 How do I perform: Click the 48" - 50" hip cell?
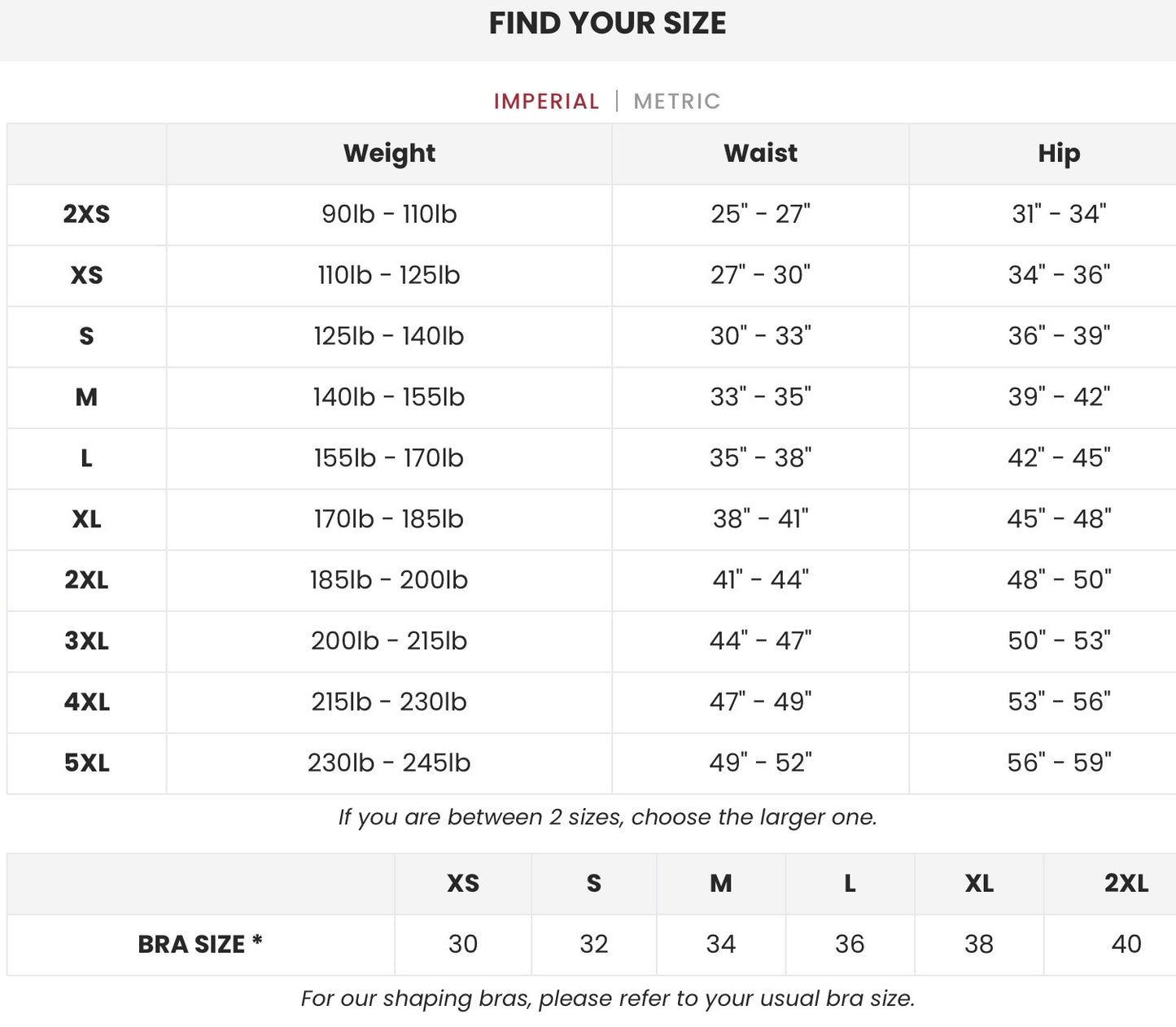[x=1058, y=581]
